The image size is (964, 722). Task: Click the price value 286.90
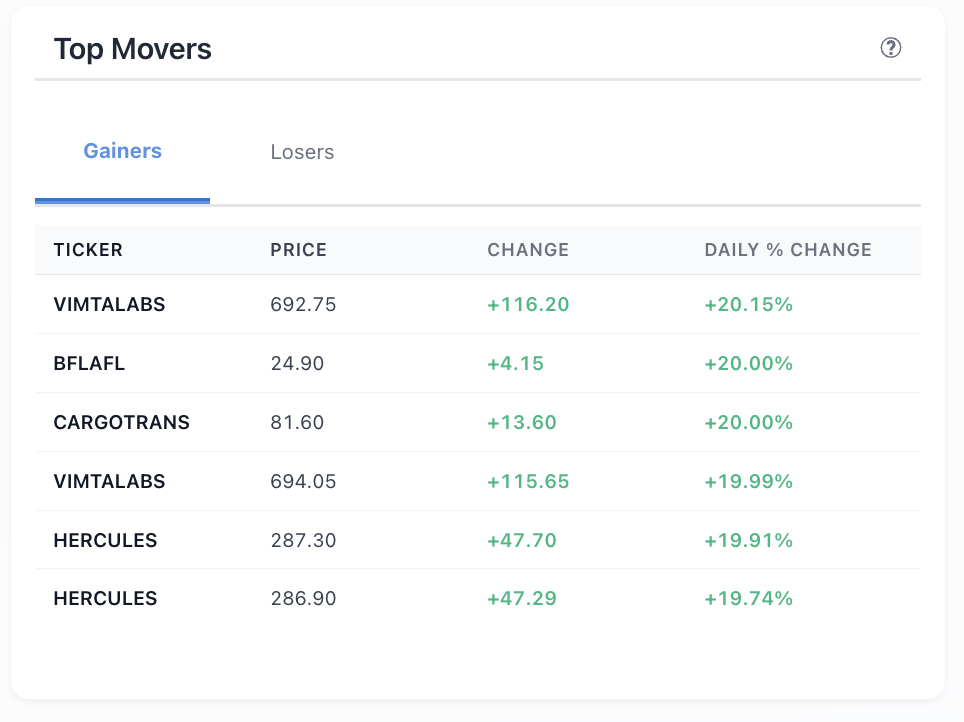(x=303, y=598)
